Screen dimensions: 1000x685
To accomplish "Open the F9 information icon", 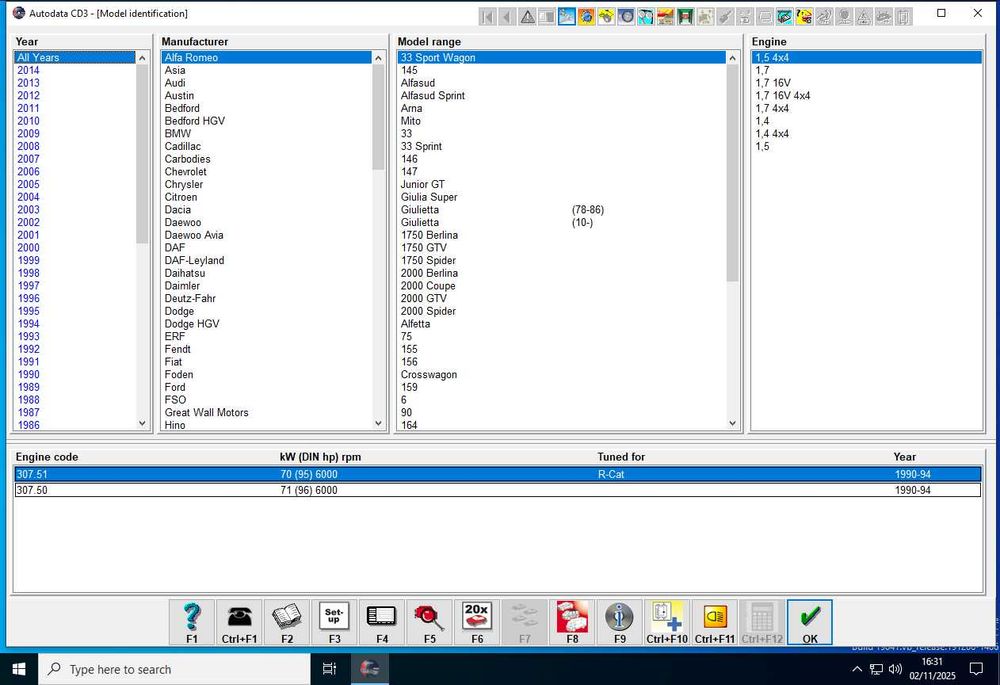I will [x=619, y=622].
